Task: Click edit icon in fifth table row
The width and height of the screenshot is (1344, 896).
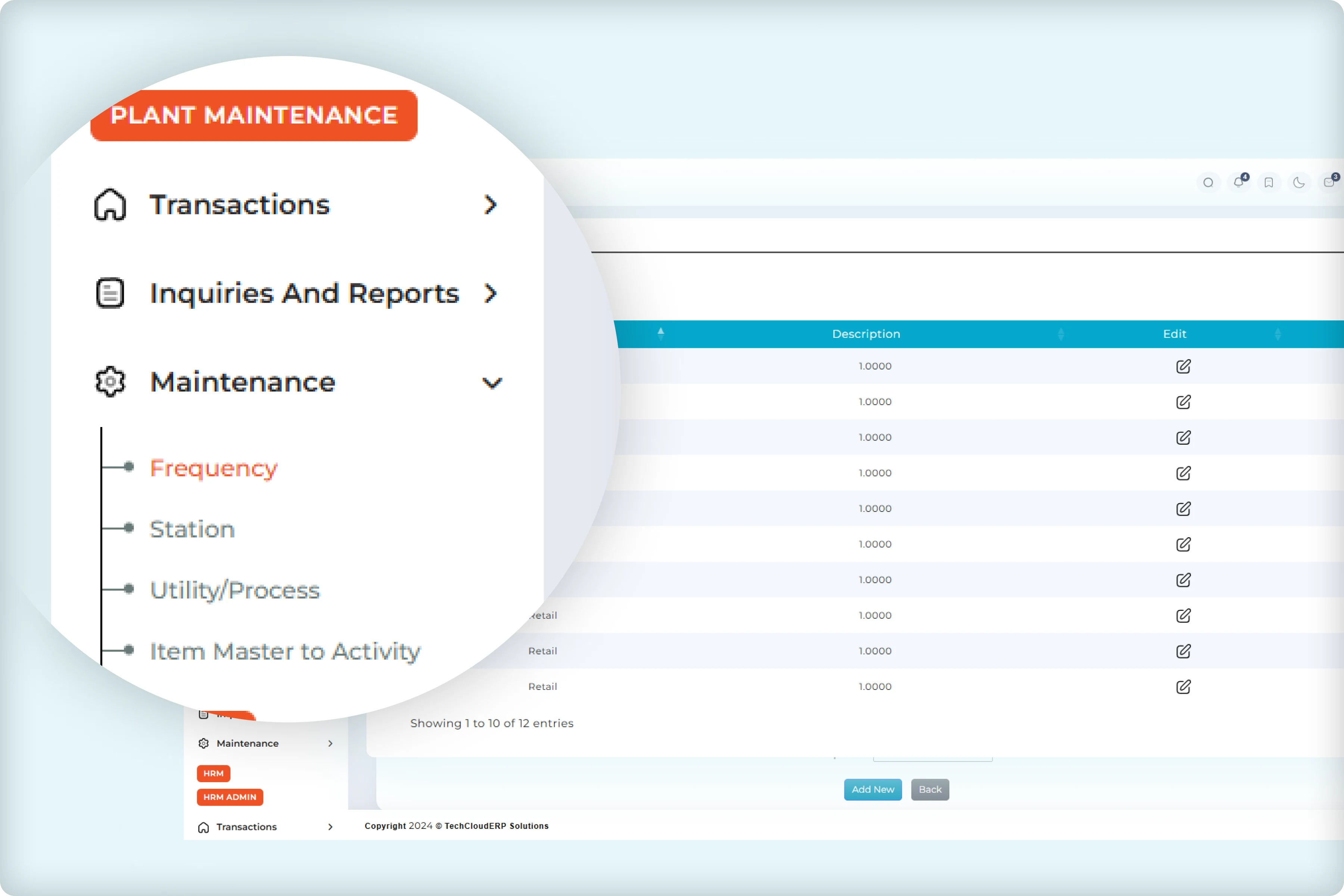Action: 1183,508
